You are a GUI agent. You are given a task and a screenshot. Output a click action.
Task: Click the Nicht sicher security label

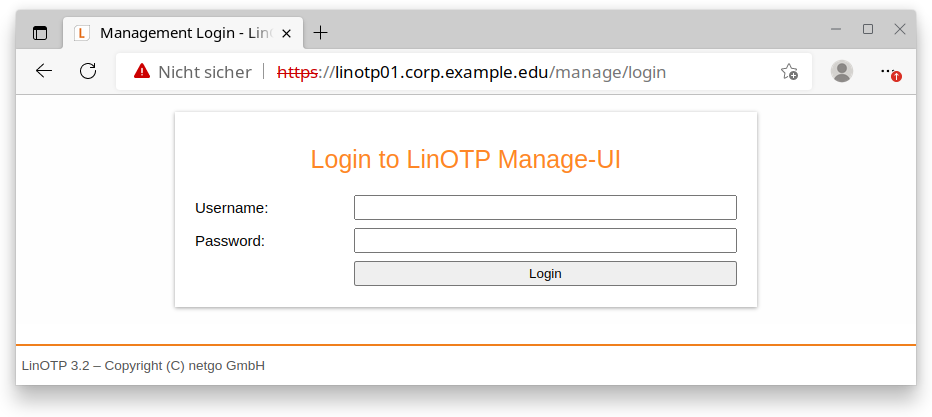click(204, 72)
